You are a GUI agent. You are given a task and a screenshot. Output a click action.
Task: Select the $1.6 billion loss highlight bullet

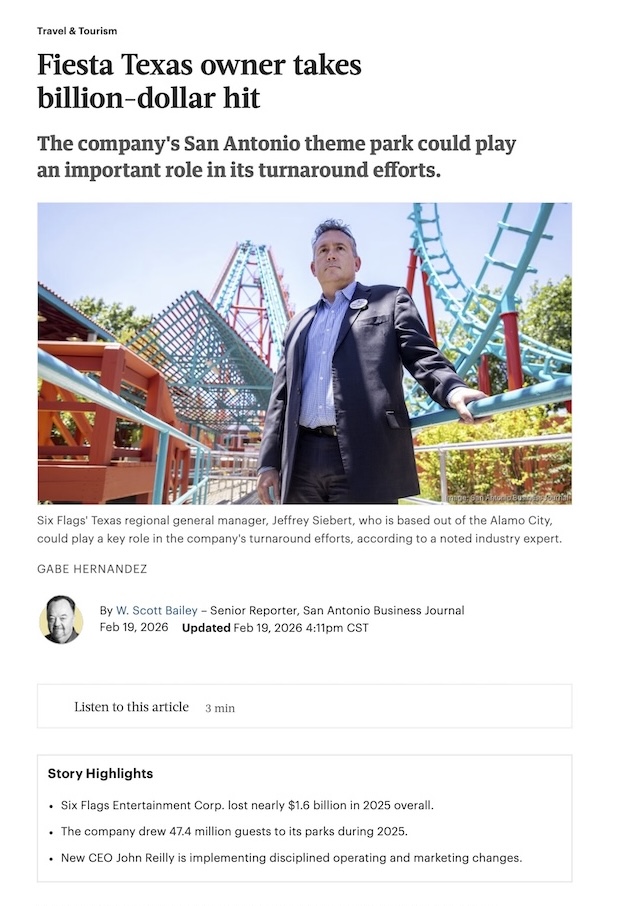[x=247, y=805]
